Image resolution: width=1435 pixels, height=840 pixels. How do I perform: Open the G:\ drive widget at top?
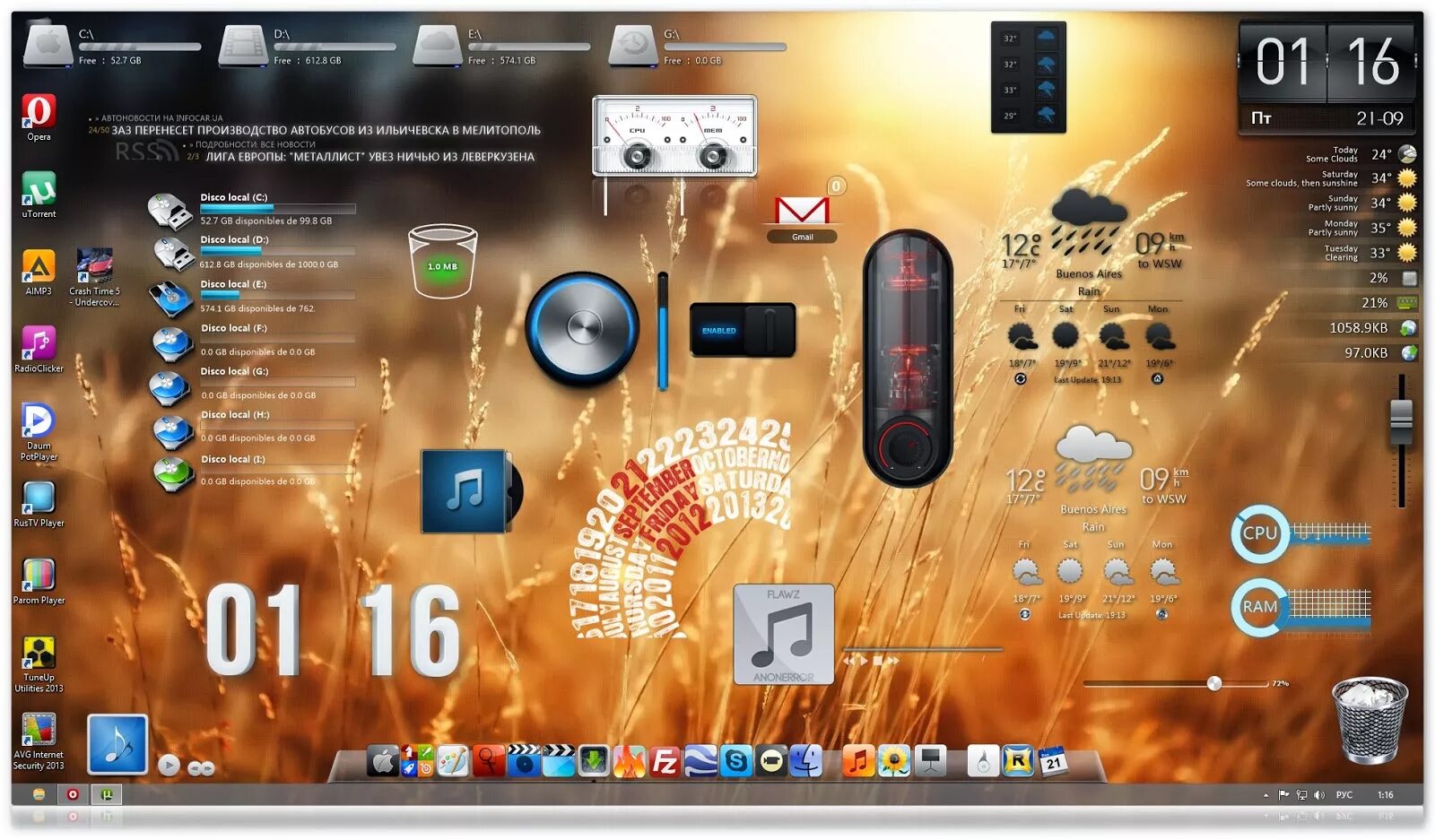point(697,47)
